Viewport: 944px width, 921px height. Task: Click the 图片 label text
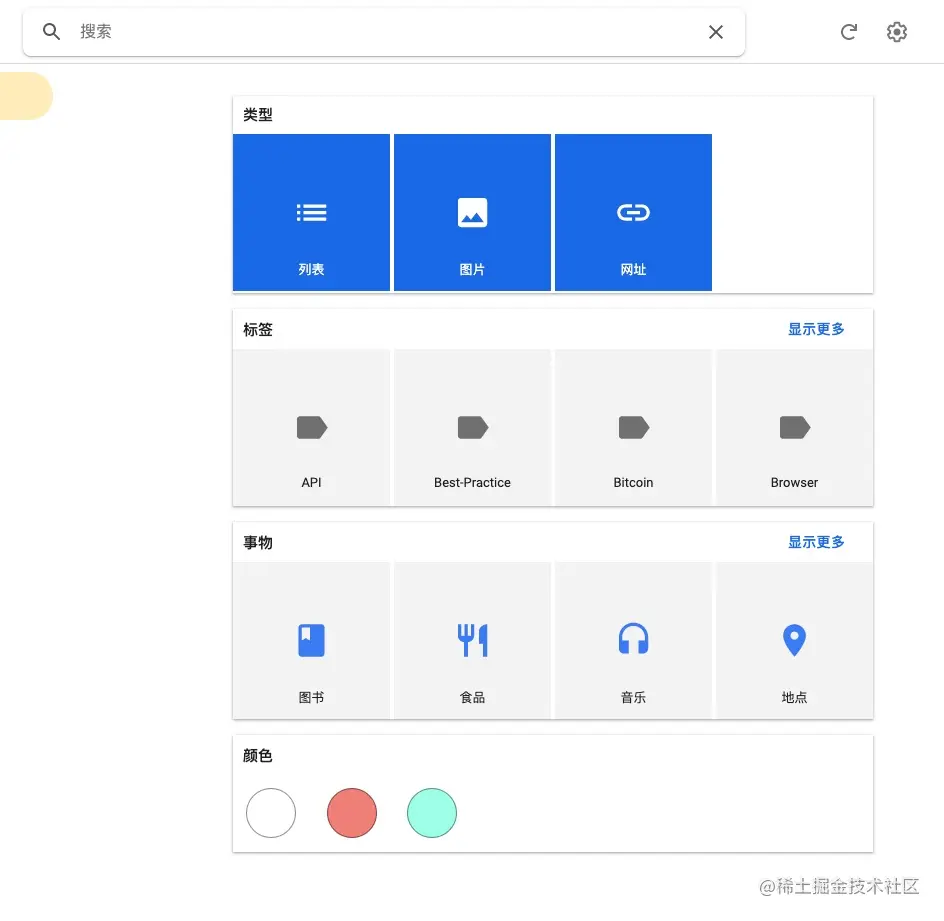coord(472,269)
